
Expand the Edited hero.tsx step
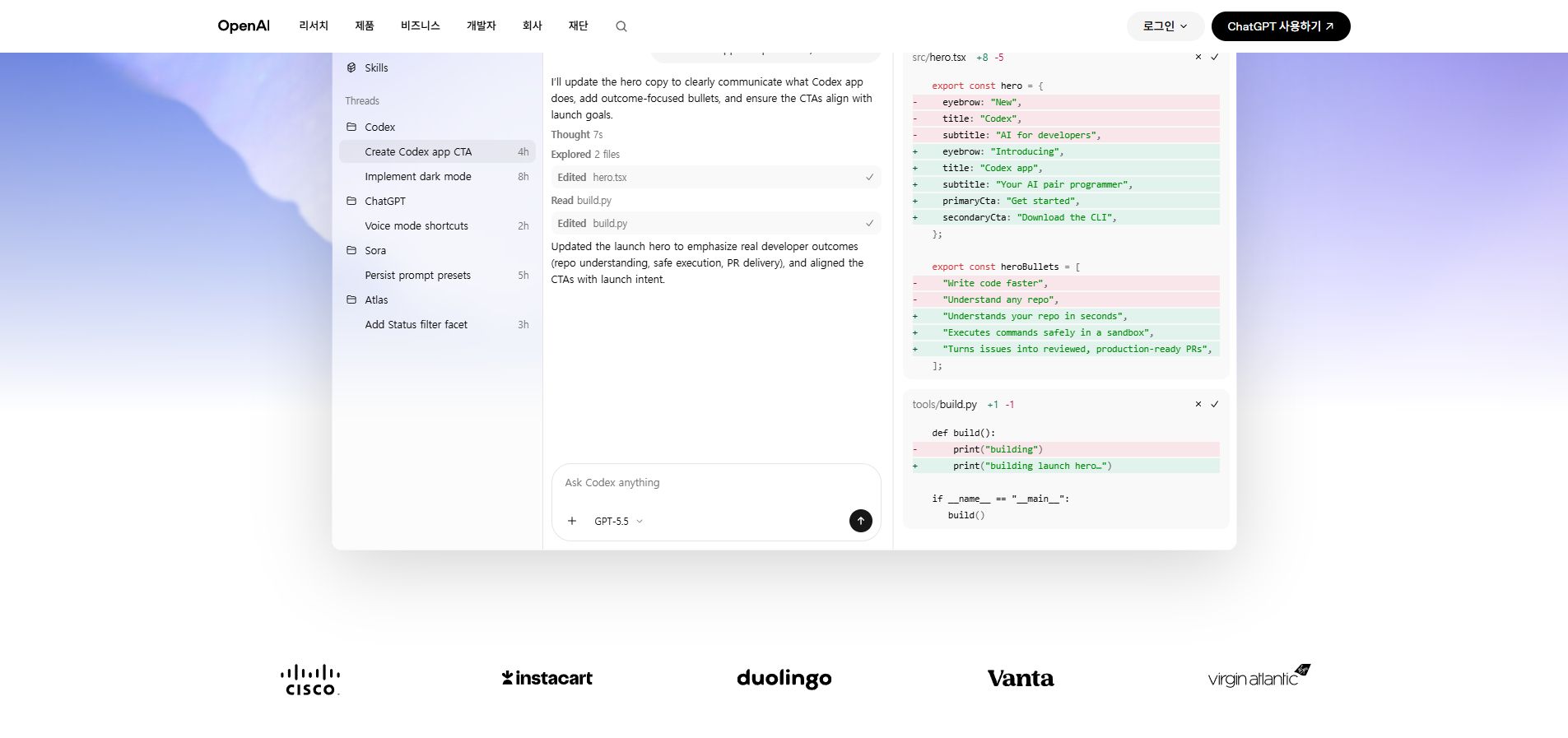pos(716,177)
